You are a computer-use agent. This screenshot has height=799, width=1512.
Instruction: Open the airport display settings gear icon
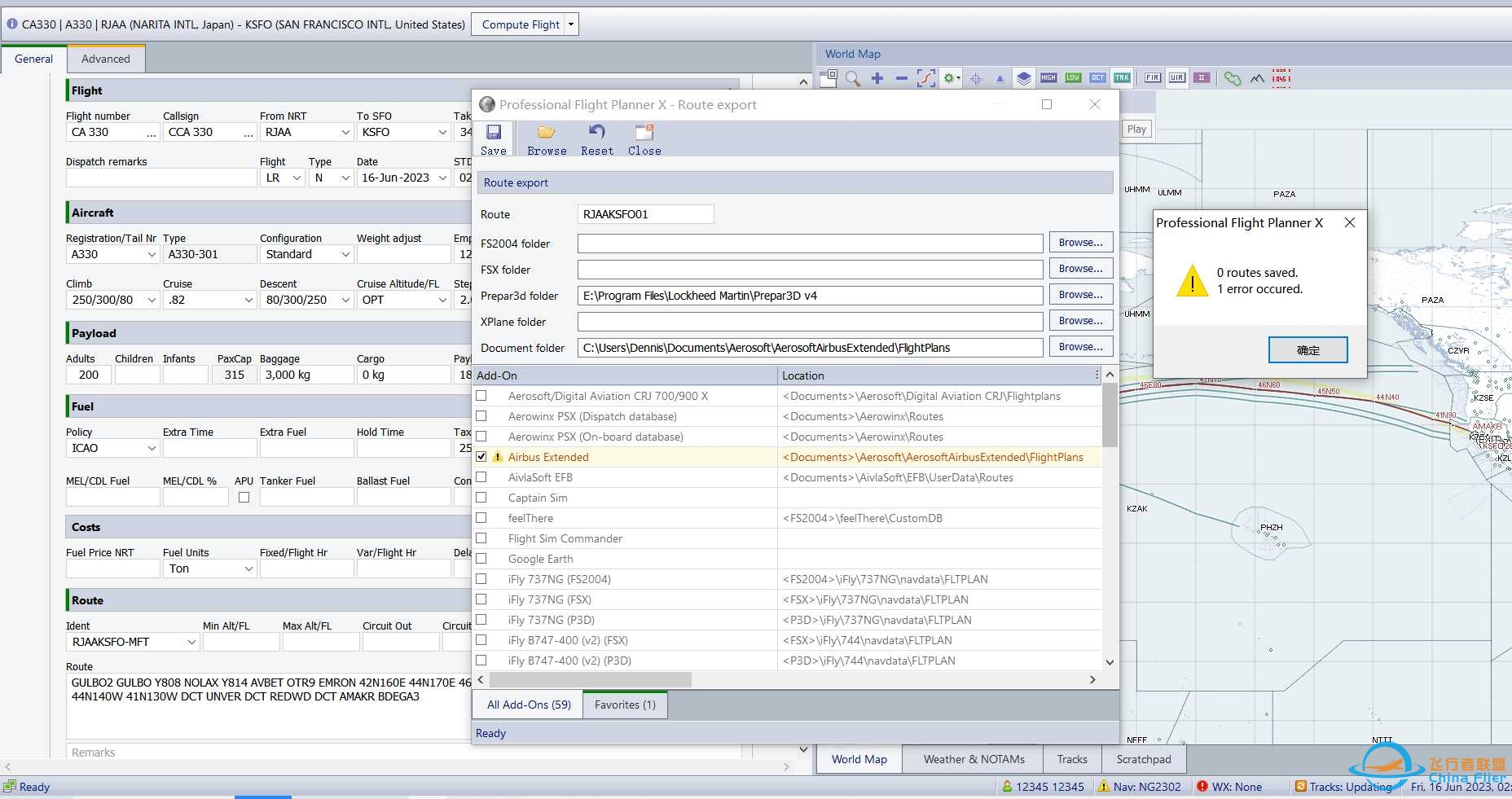(951, 78)
